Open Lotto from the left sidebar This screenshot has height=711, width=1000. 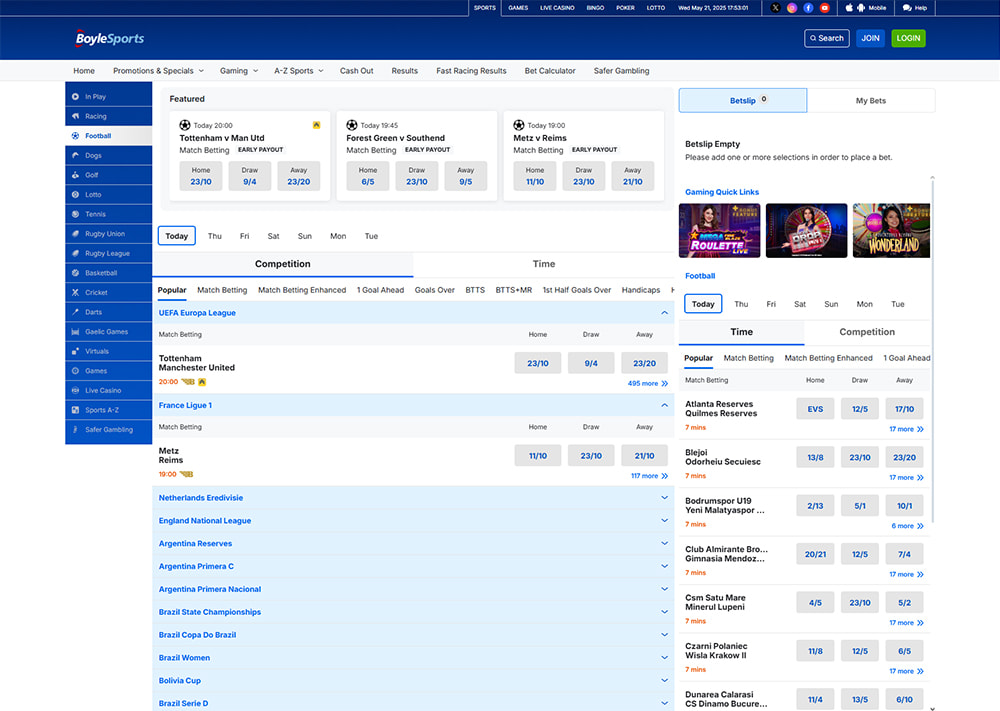point(108,194)
